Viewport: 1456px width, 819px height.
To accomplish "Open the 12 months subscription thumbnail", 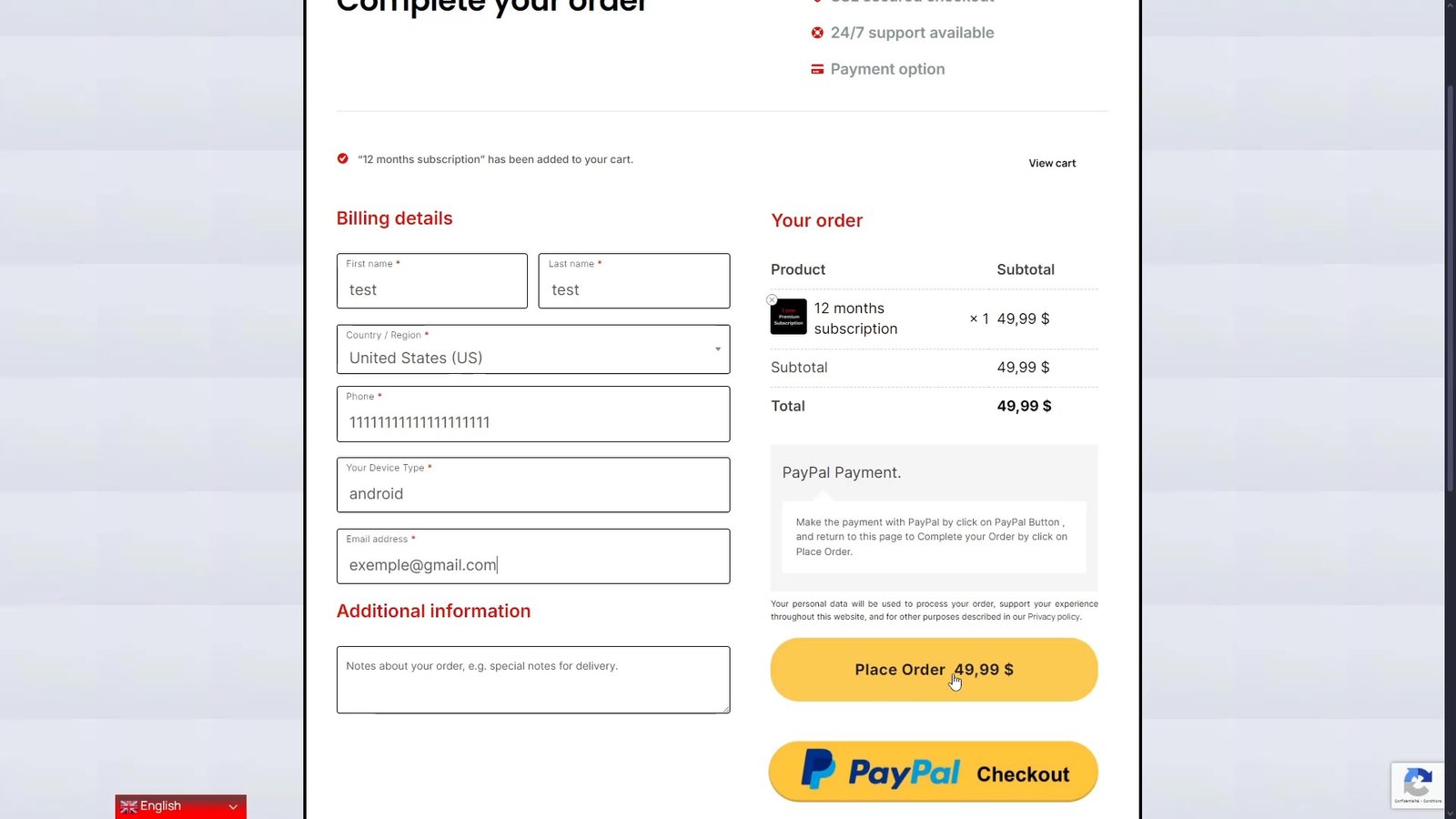I will point(789,317).
